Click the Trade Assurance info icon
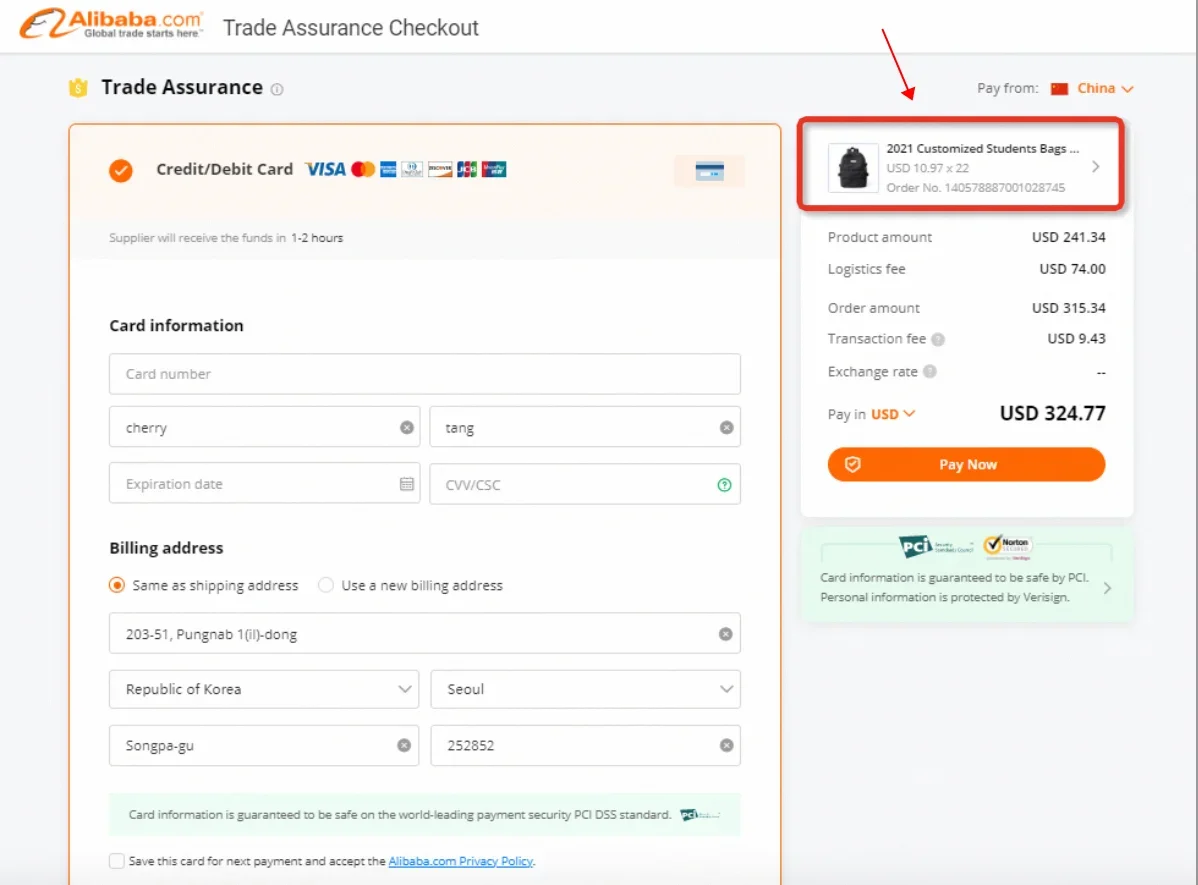This screenshot has height=885, width=1198. (278, 89)
